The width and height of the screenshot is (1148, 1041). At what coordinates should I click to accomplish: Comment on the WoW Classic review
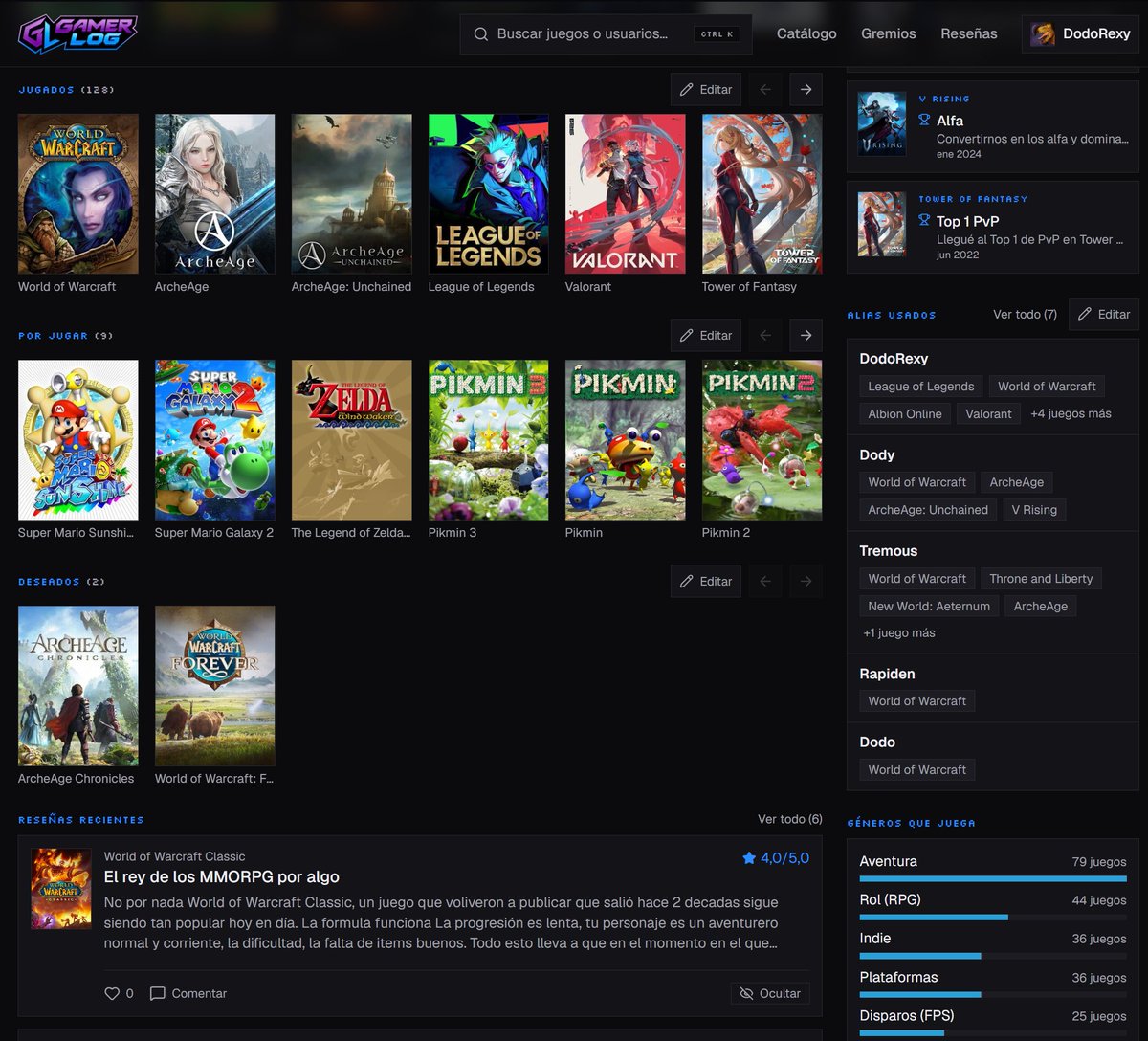188,993
